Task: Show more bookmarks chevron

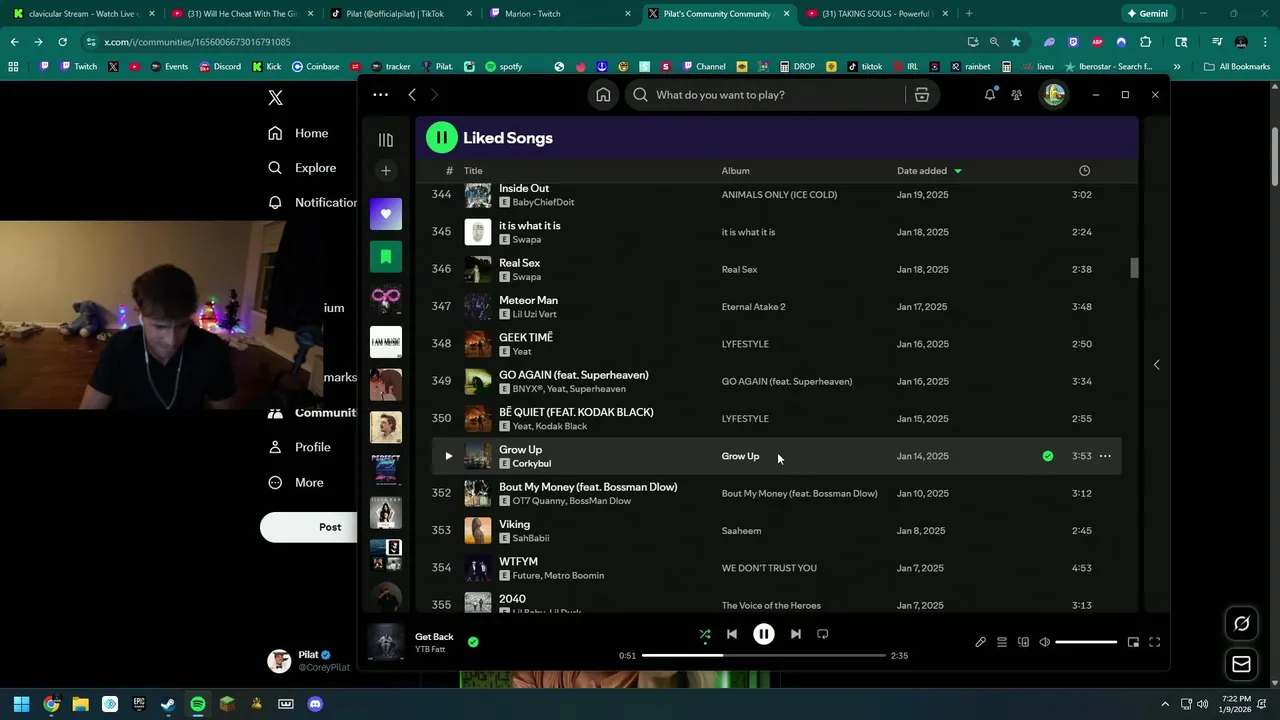Action: coord(1177,66)
